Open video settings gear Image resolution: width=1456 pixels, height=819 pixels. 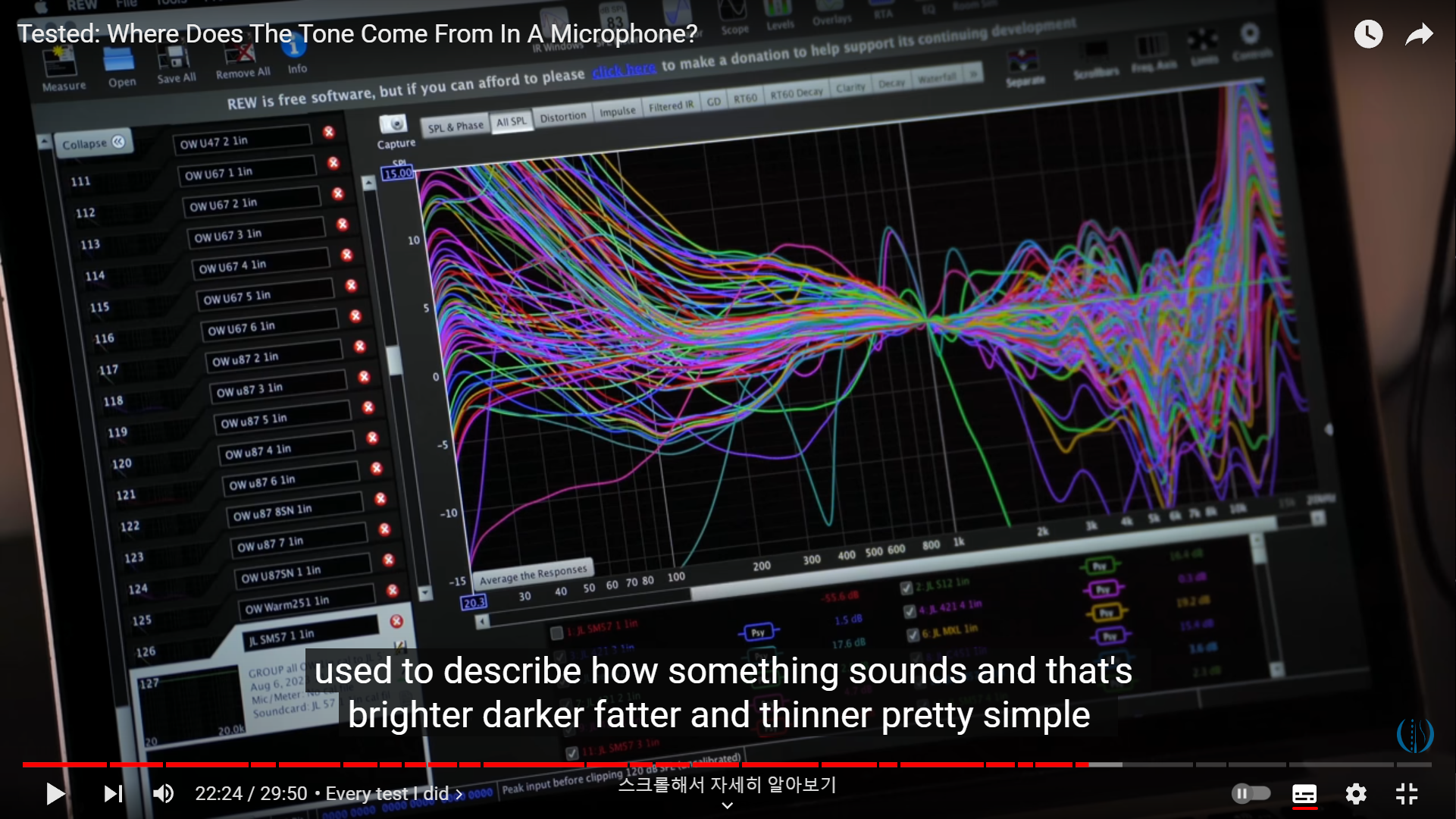coord(1356,794)
